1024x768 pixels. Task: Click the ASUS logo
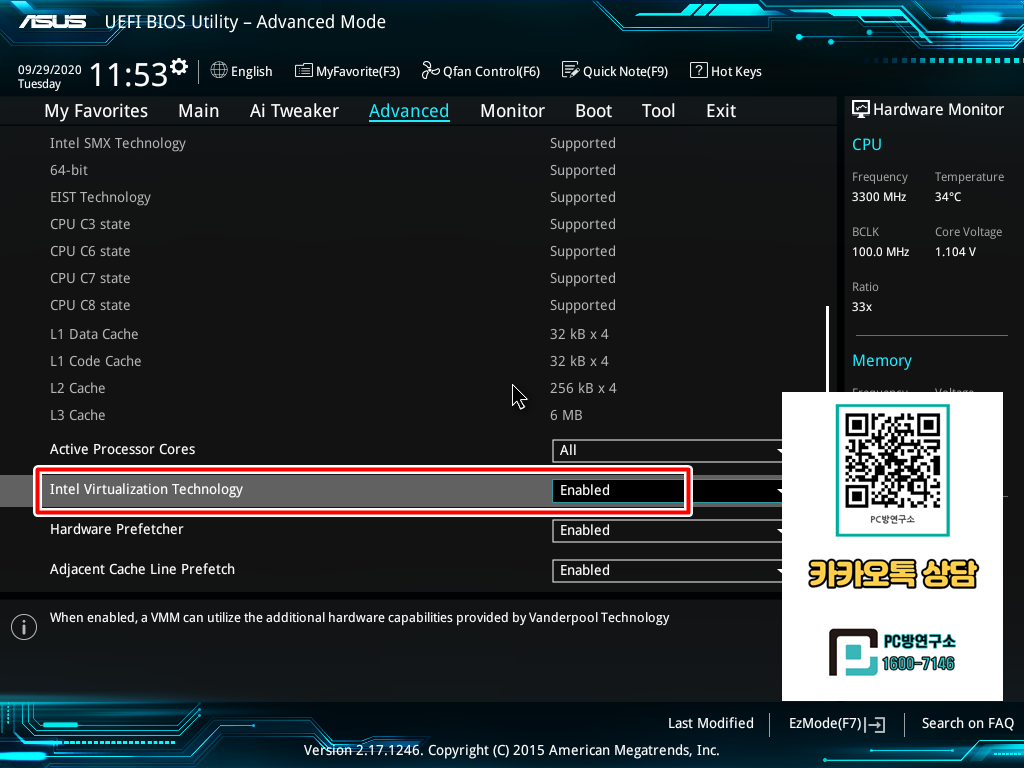pyautogui.click(x=52, y=22)
